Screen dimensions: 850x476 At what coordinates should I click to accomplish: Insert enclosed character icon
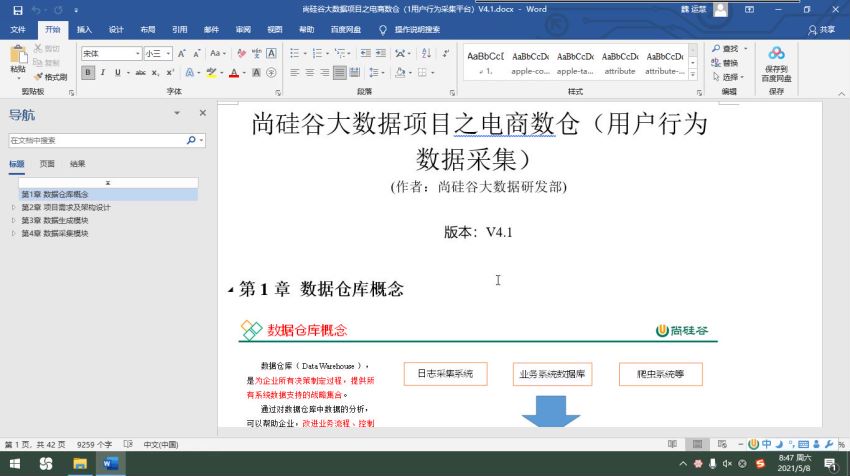[x=272, y=72]
